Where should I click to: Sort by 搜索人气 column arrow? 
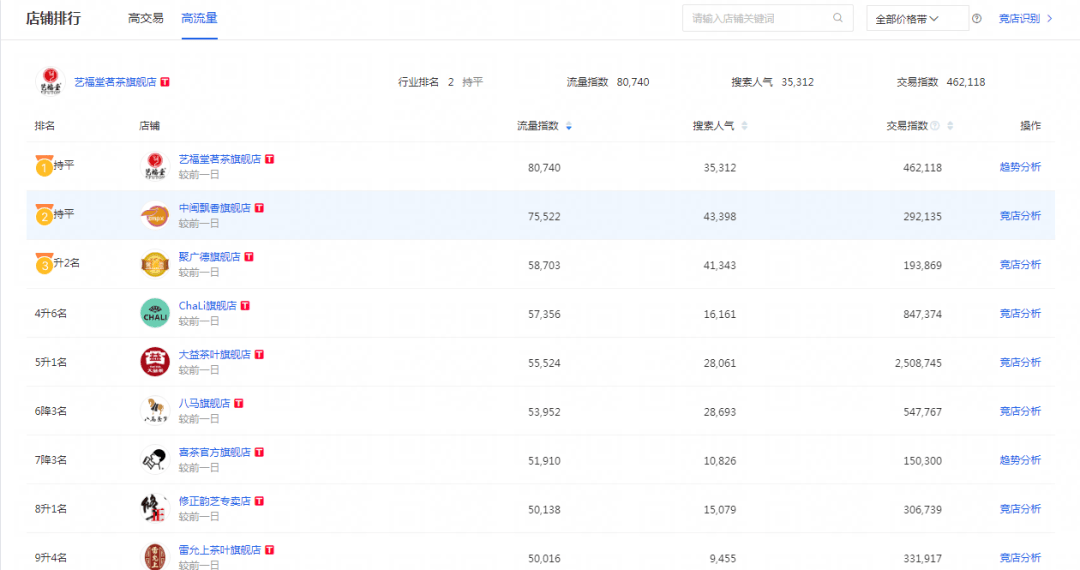[745, 126]
